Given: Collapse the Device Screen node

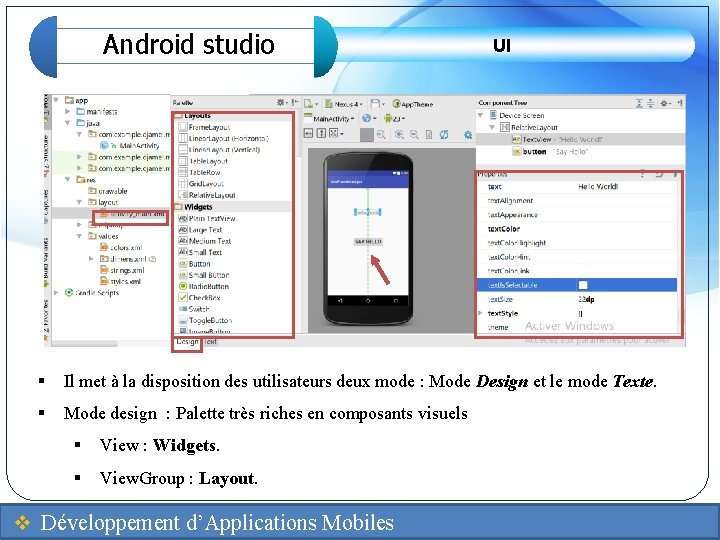Looking at the screenshot, I should tap(481, 115).
